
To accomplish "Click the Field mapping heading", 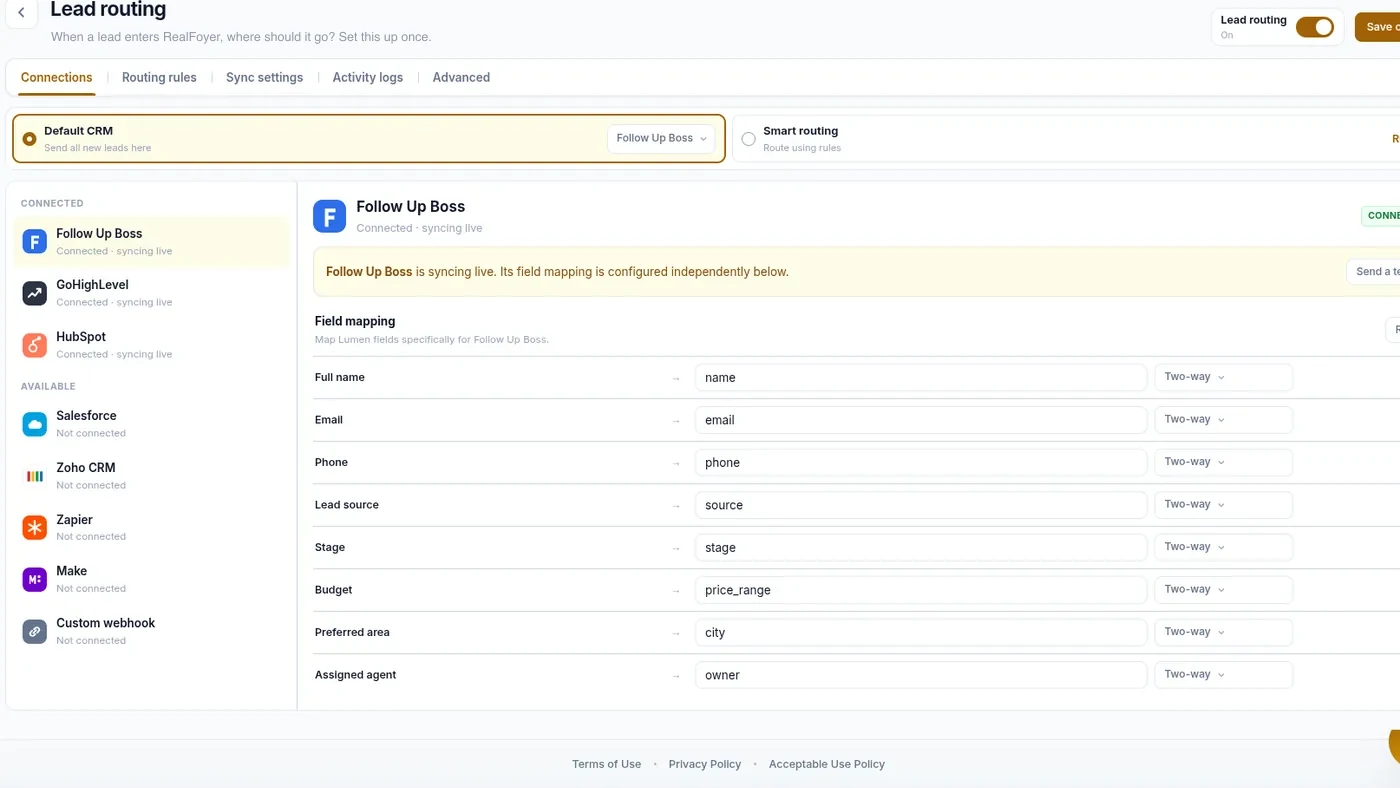I will [355, 321].
